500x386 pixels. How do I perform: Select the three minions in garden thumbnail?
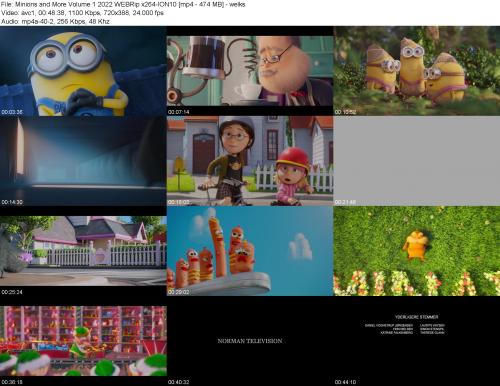[x=417, y=71]
